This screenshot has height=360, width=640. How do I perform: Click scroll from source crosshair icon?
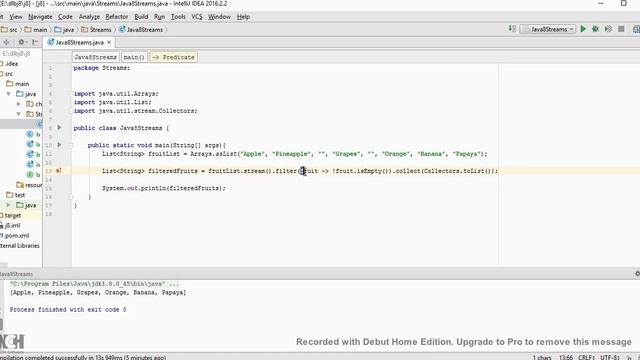7,42
